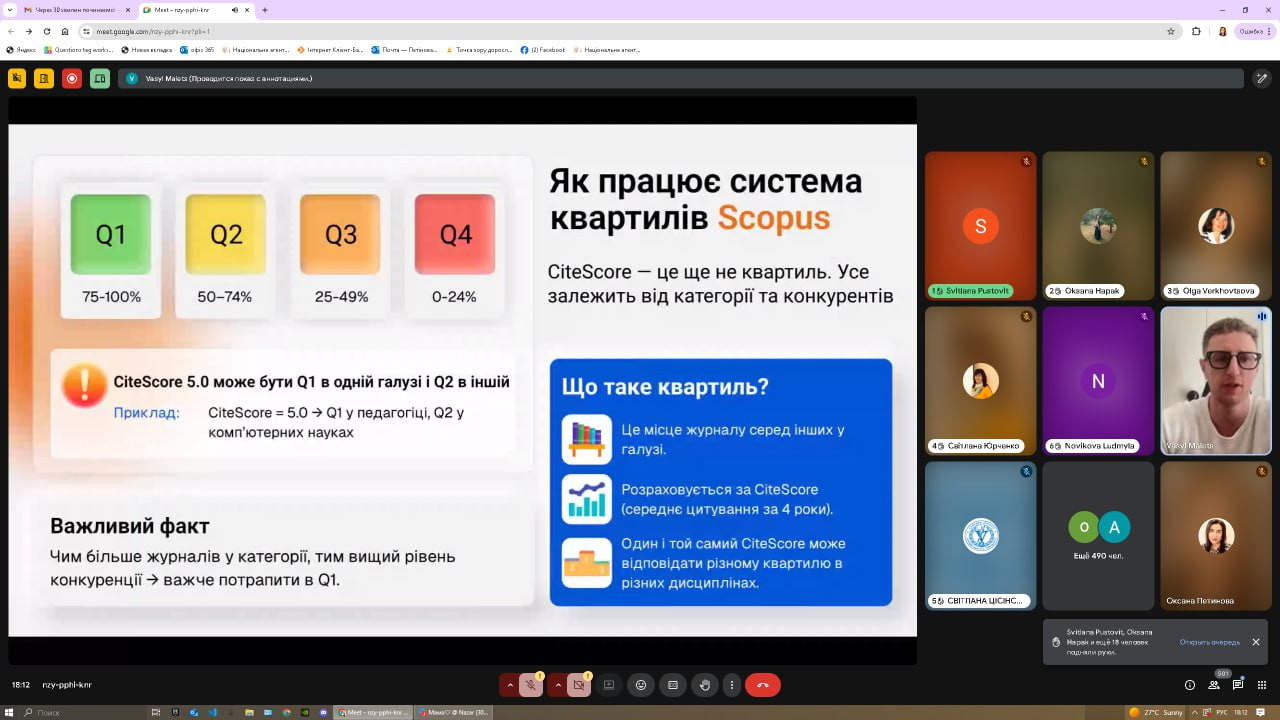Click the green screen-share devices button

(100, 78)
